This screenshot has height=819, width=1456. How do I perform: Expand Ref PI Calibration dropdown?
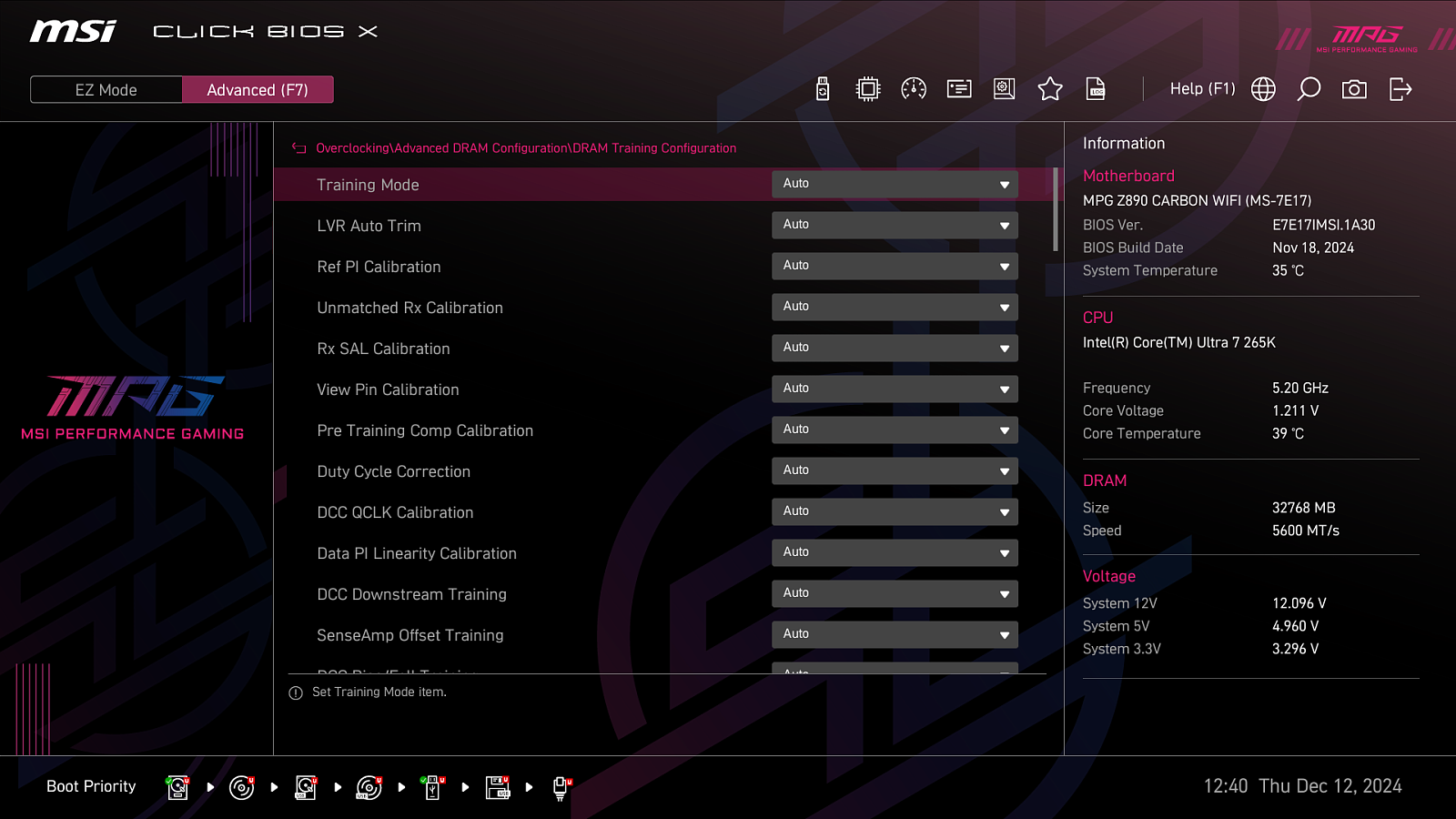pyautogui.click(x=895, y=266)
